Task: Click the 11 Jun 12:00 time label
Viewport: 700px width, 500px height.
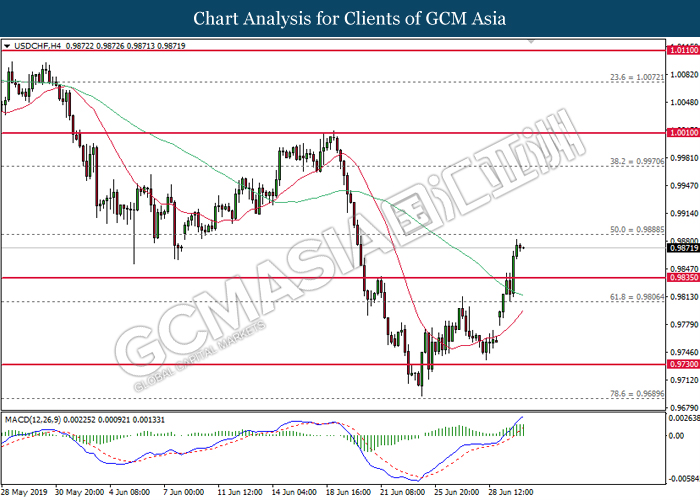Action: click(x=240, y=492)
